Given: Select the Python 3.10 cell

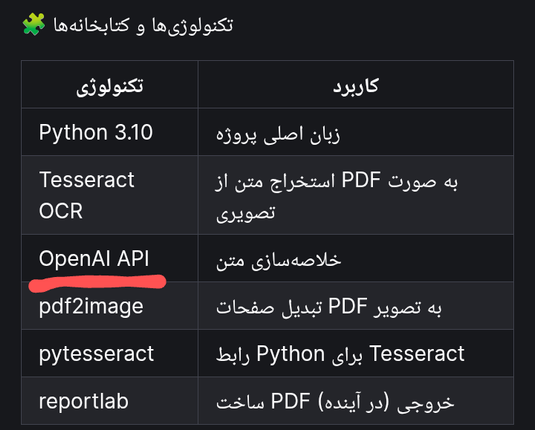Looking at the screenshot, I should coord(110,132).
